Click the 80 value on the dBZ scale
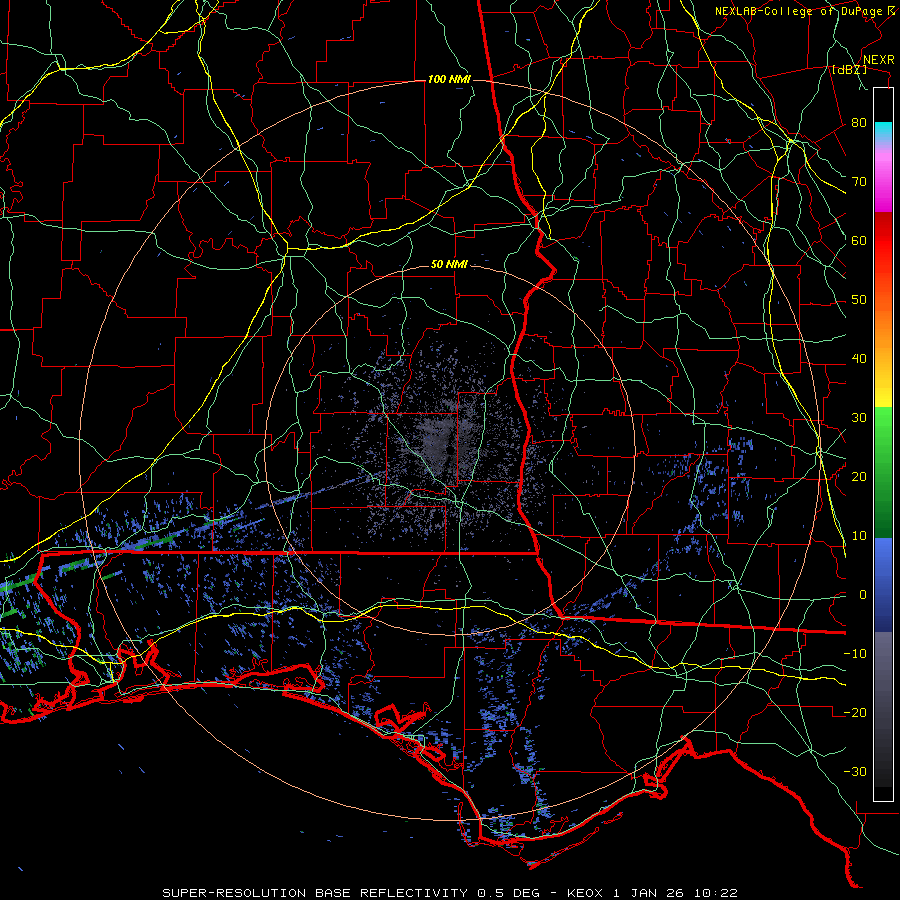Viewport: 900px width, 900px height. (859, 123)
